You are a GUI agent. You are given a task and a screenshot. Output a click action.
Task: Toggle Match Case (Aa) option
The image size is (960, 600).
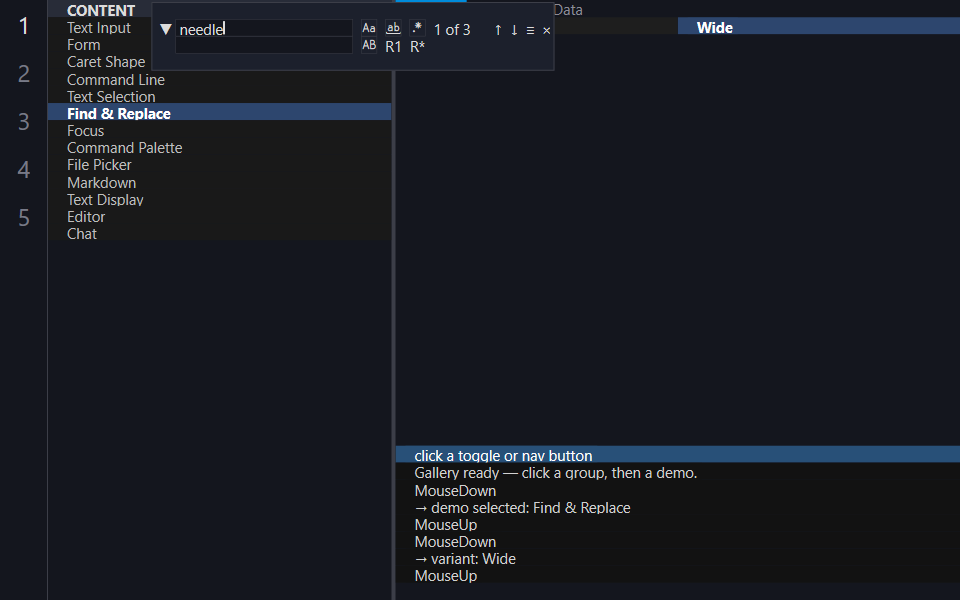[369, 28]
